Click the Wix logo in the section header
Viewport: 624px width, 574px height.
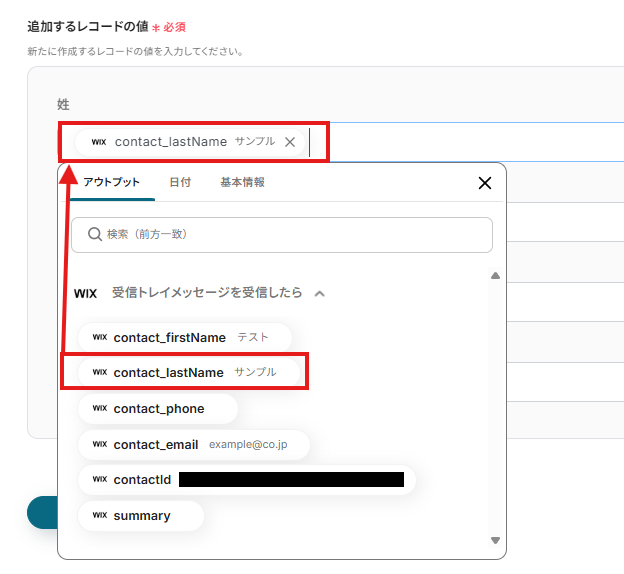(x=86, y=294)
